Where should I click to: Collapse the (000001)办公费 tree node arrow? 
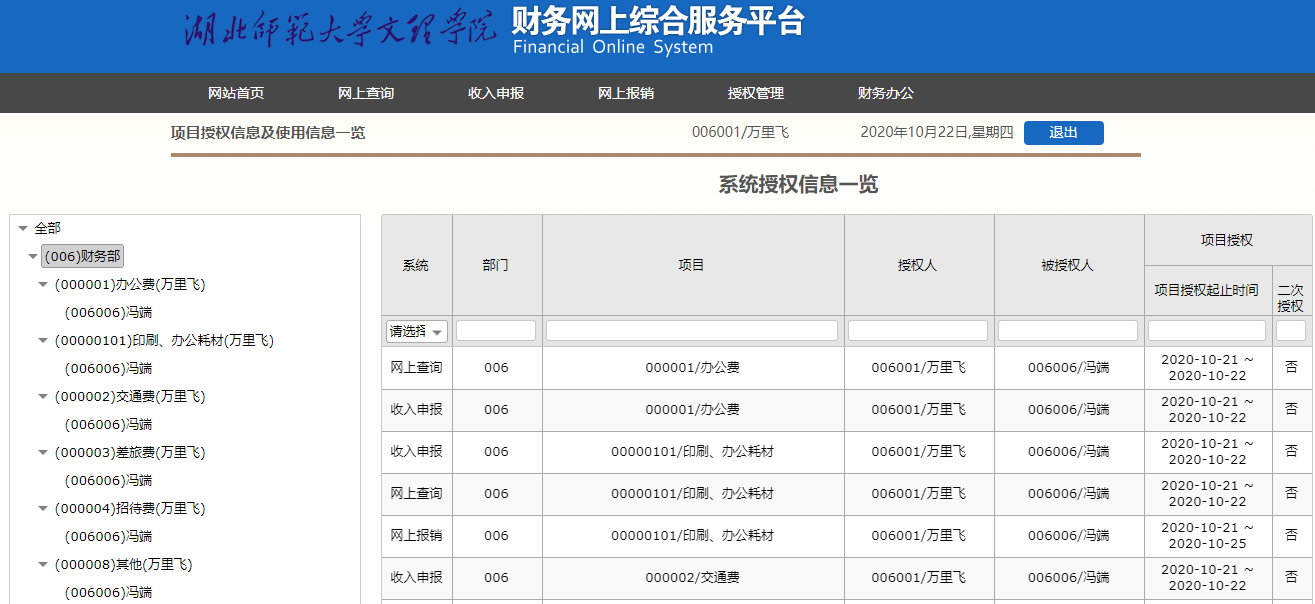[43, 285]
